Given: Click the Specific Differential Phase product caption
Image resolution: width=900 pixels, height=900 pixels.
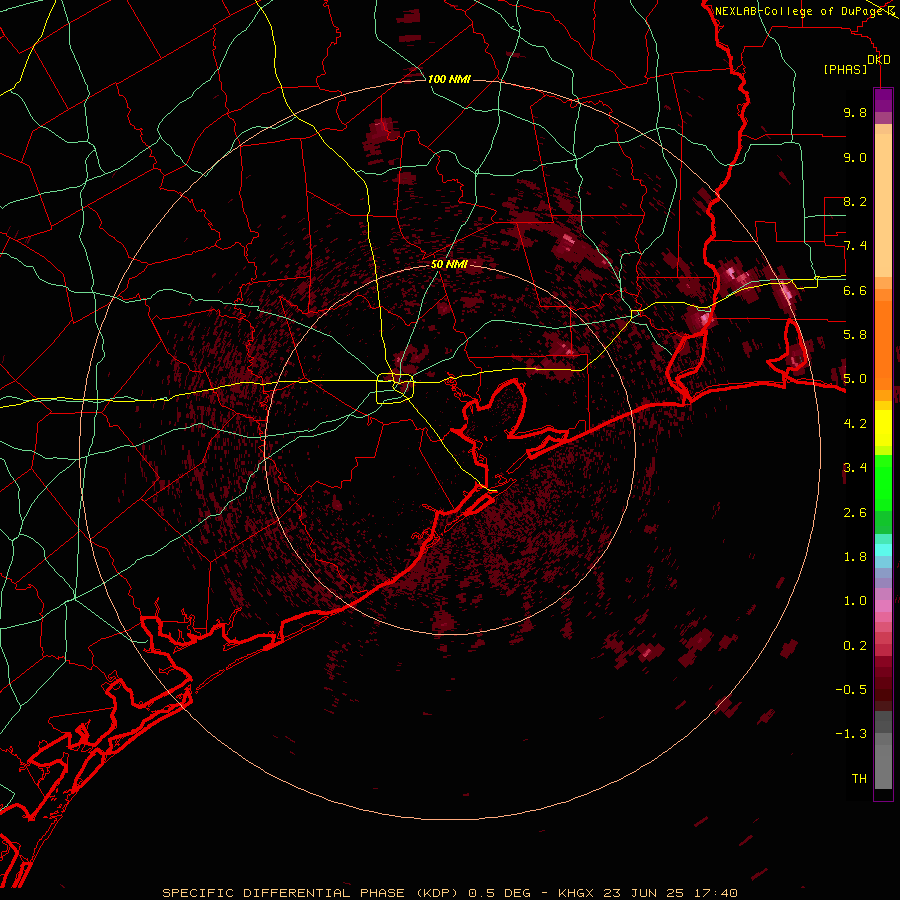Looking at the screenshot, I should coord(449,893).
